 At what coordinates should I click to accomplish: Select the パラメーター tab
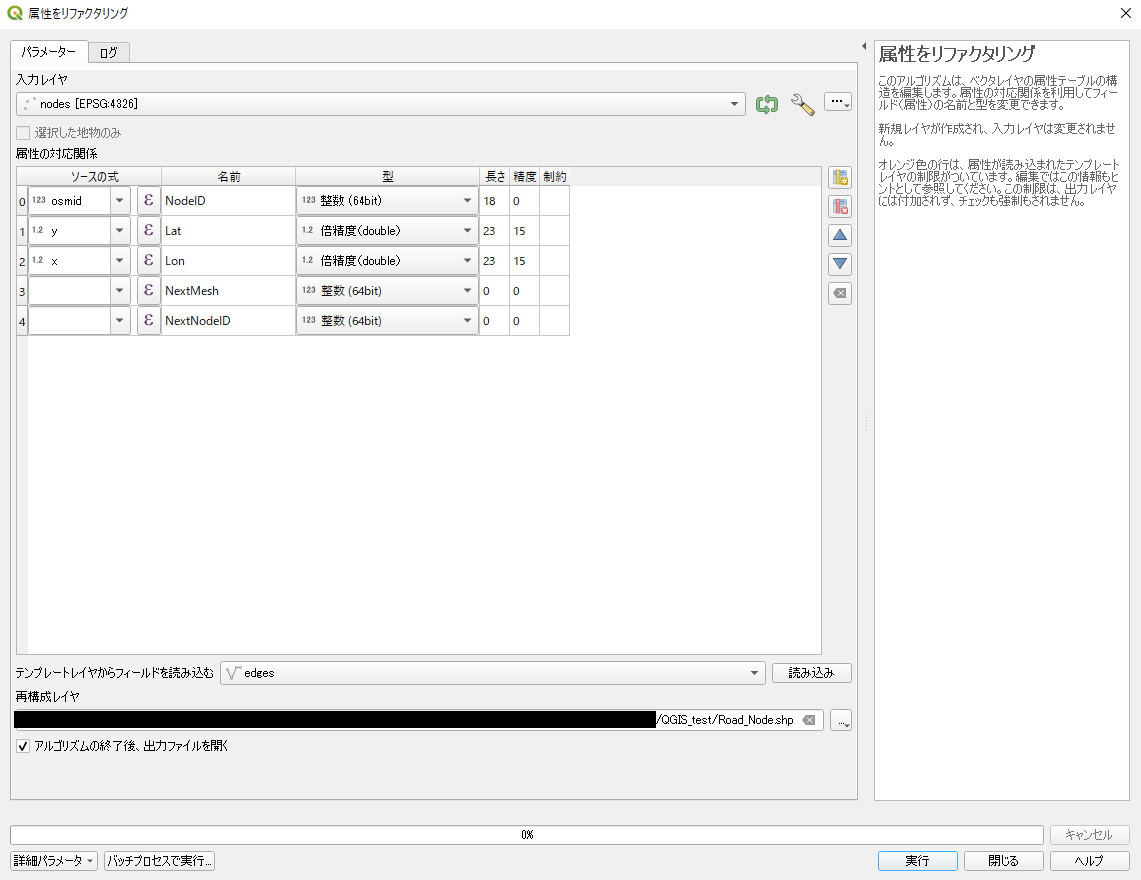coord(48,52)
